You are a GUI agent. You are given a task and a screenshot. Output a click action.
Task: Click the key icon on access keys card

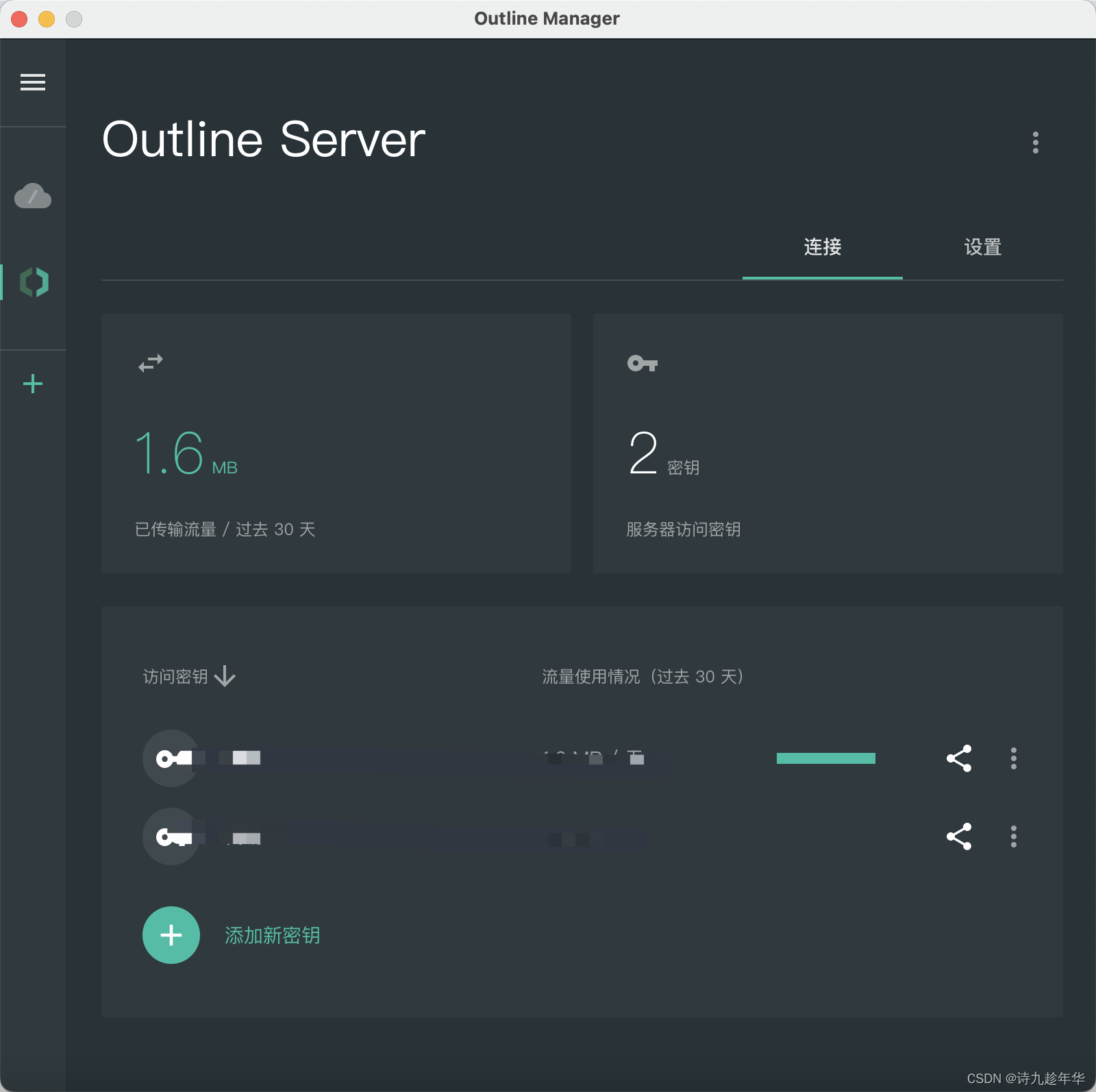coord(643,364)
